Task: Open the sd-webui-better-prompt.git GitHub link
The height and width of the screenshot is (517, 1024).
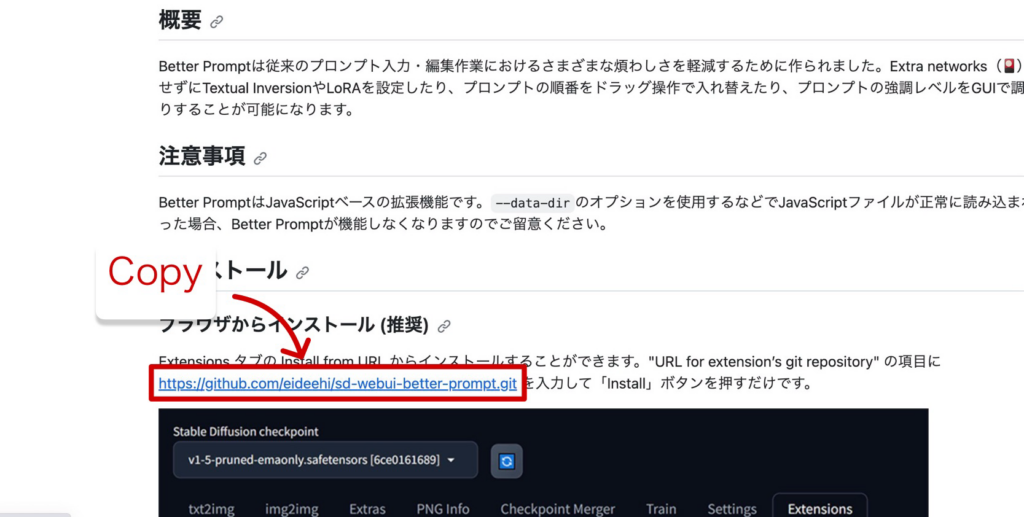Action: tap(338, 384)
